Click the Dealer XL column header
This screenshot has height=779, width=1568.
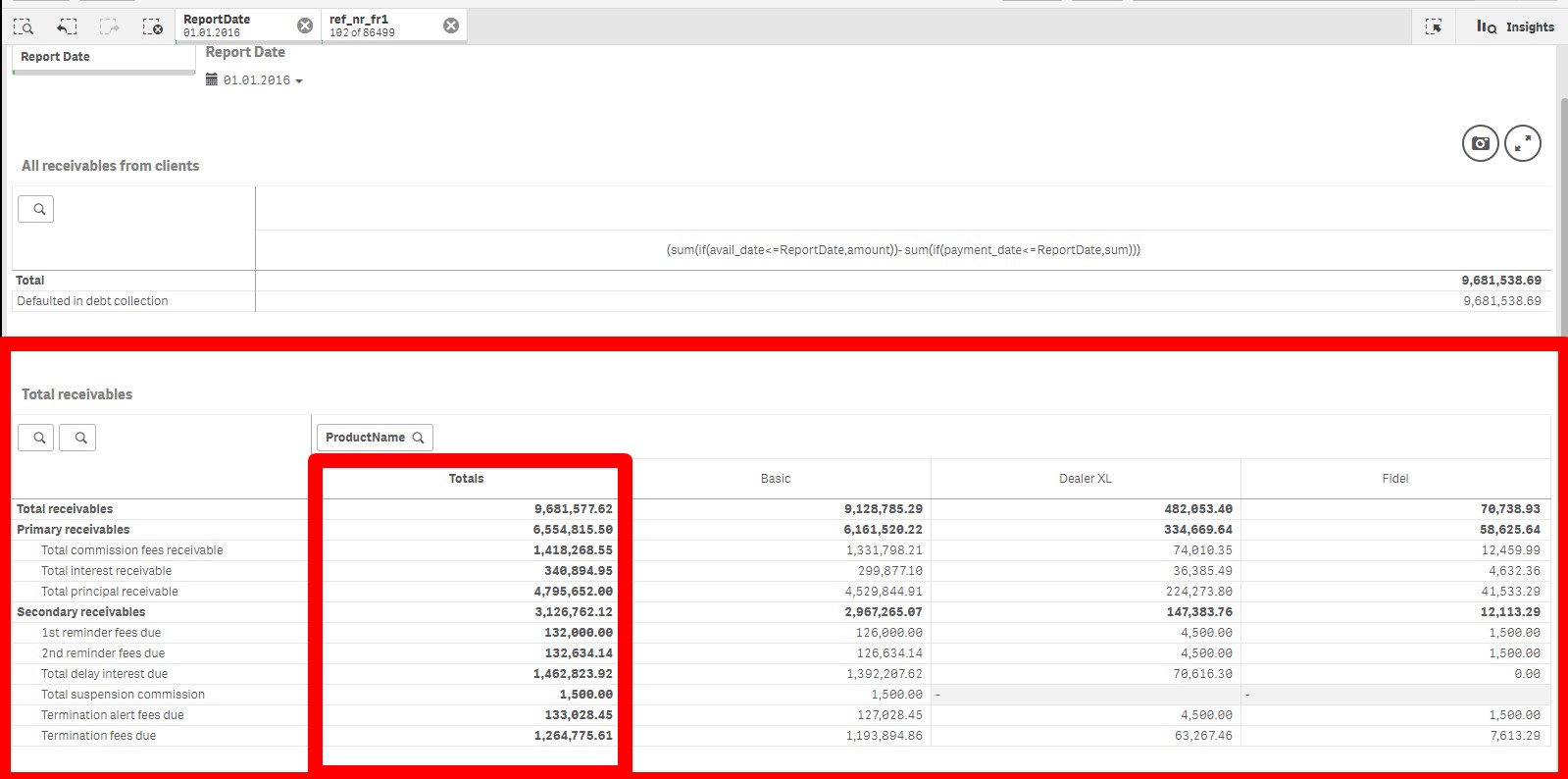click(1086, 479)
